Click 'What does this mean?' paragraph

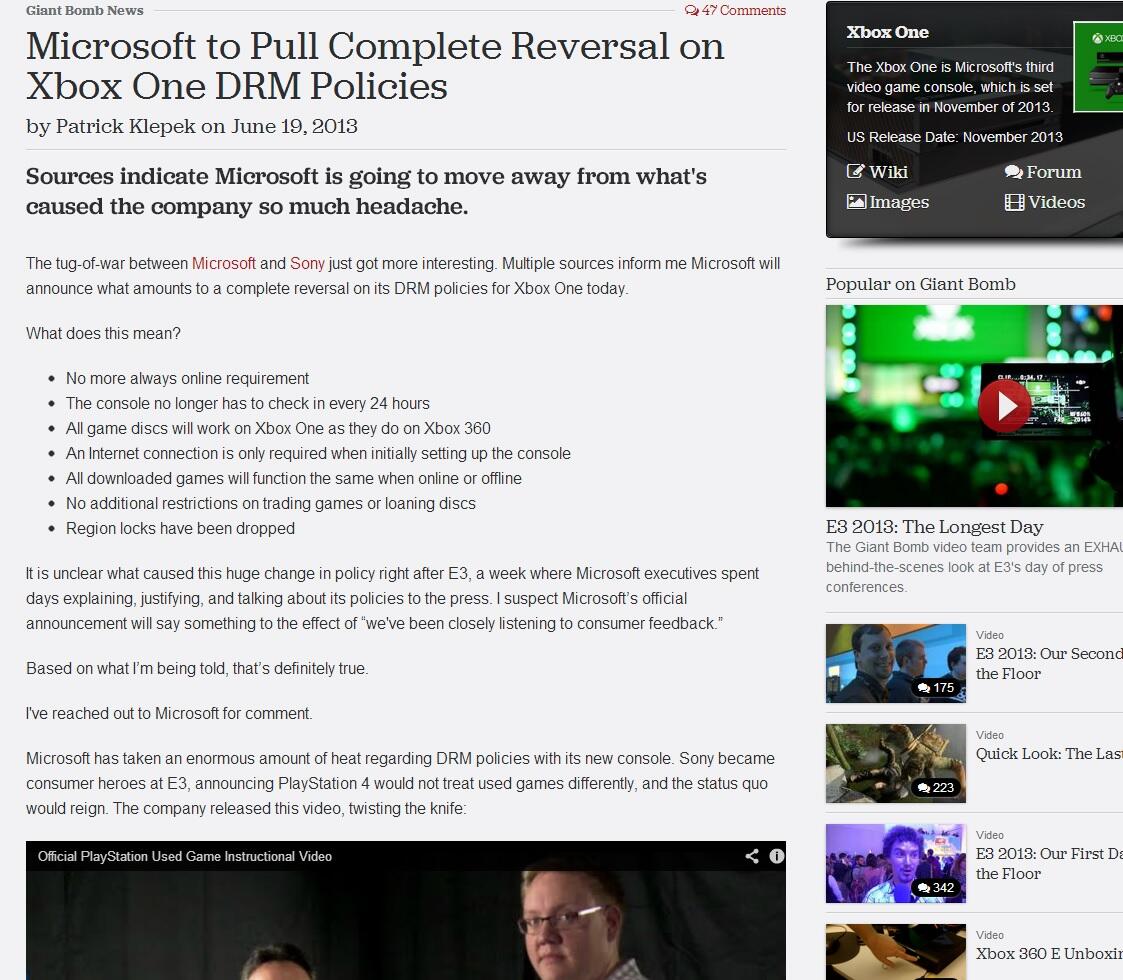(x=103, y=333)
